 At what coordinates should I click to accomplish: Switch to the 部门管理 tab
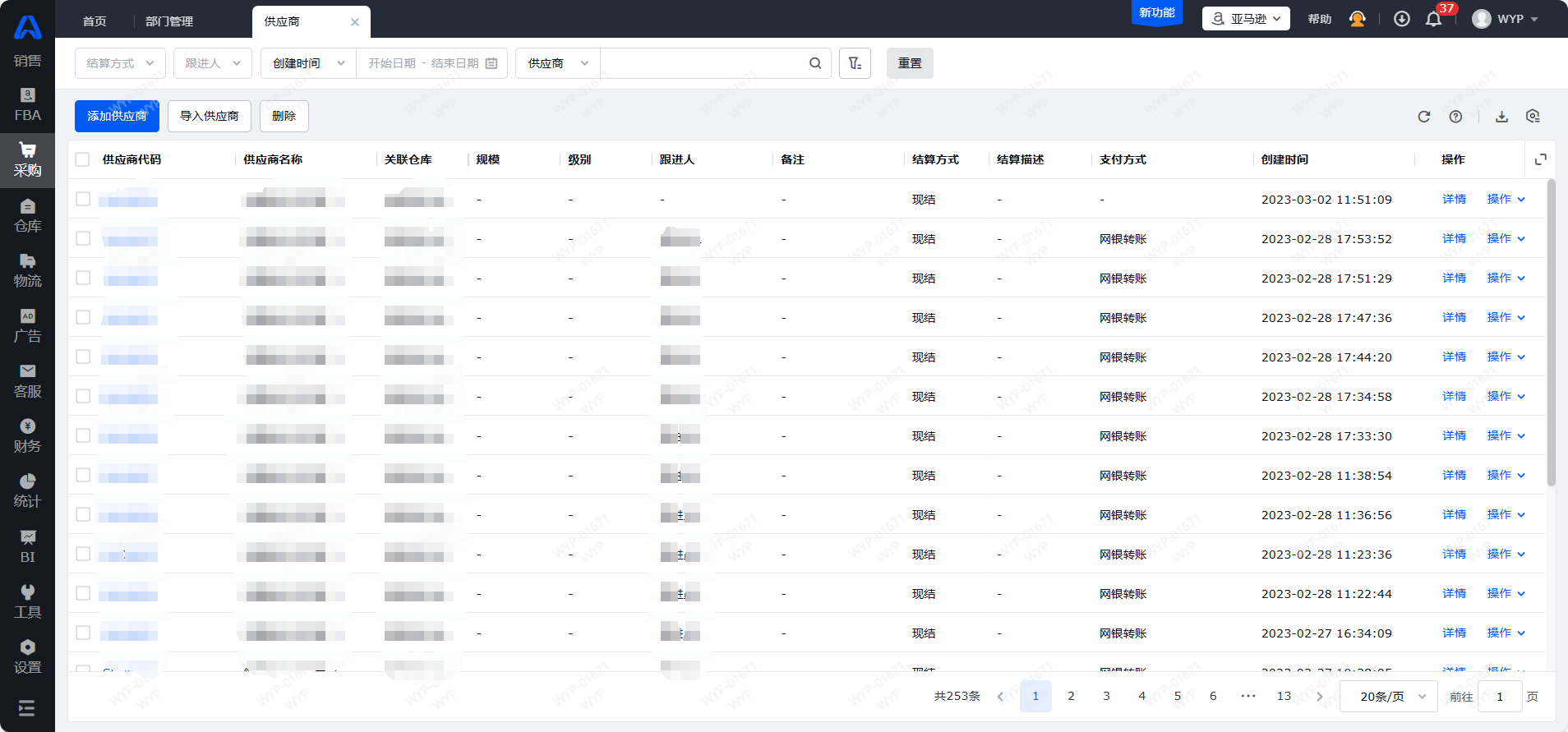point(169,21)
